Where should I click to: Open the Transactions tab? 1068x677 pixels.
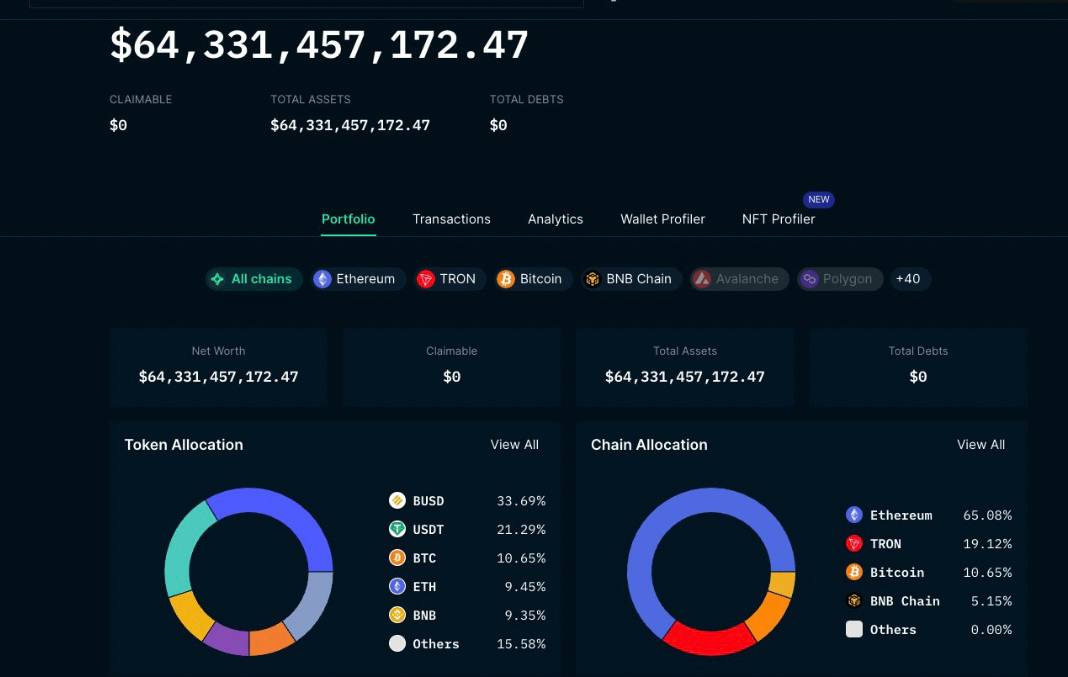click(452, 219)
